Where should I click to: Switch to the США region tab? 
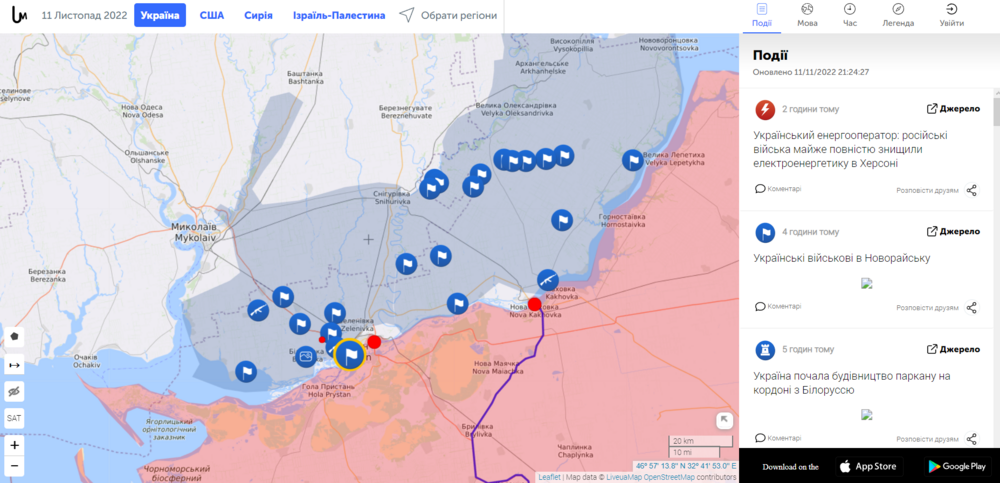212,15
